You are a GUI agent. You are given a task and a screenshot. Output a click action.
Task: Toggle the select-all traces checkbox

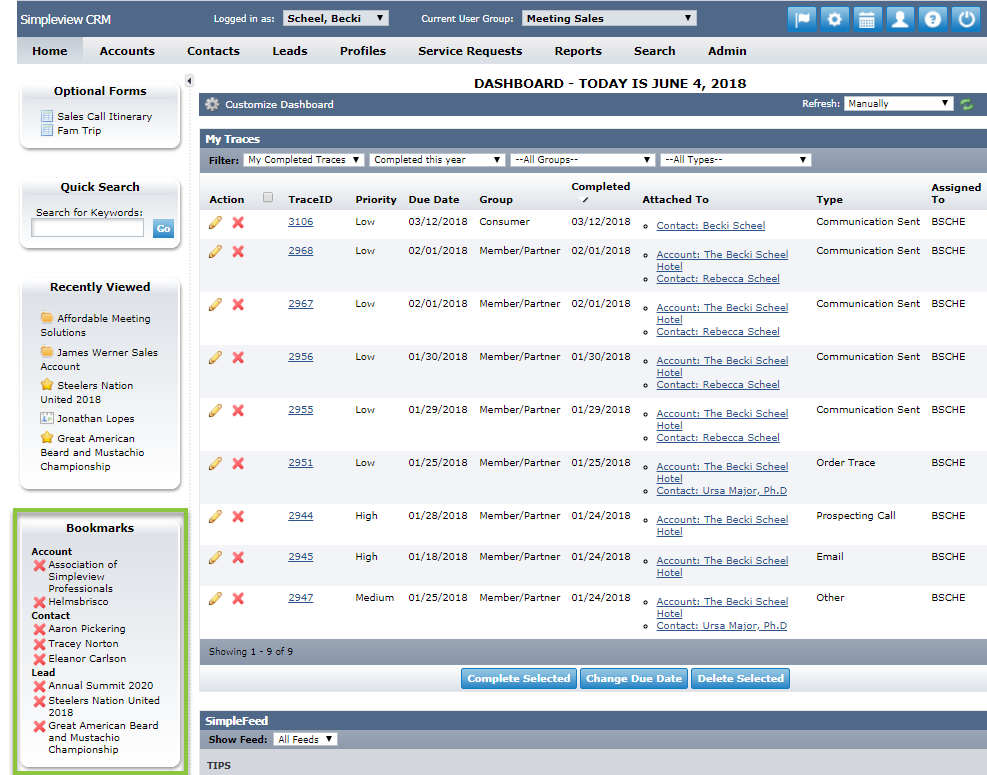(268, 197)
